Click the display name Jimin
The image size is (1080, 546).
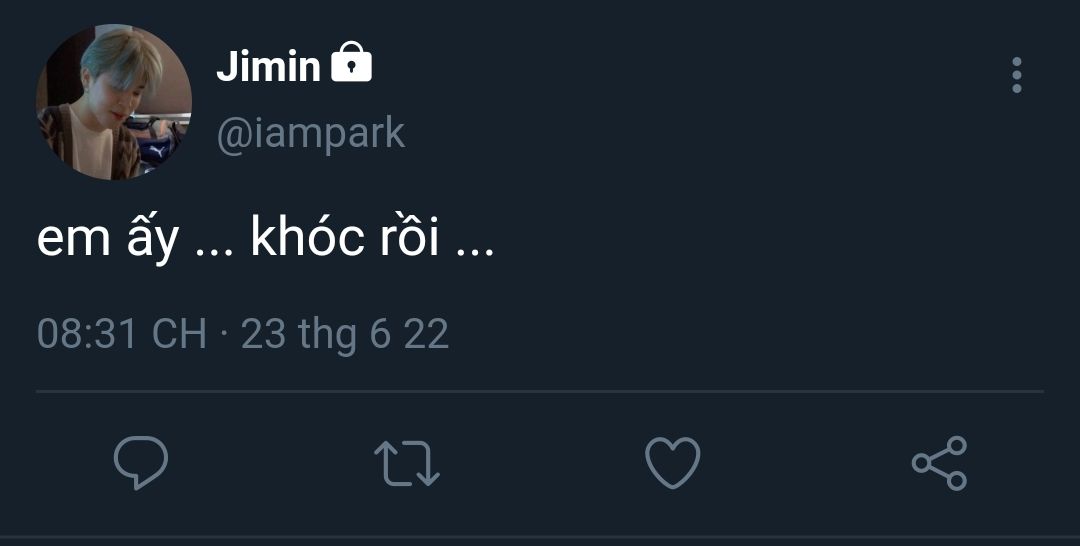[x=268, y=67]
